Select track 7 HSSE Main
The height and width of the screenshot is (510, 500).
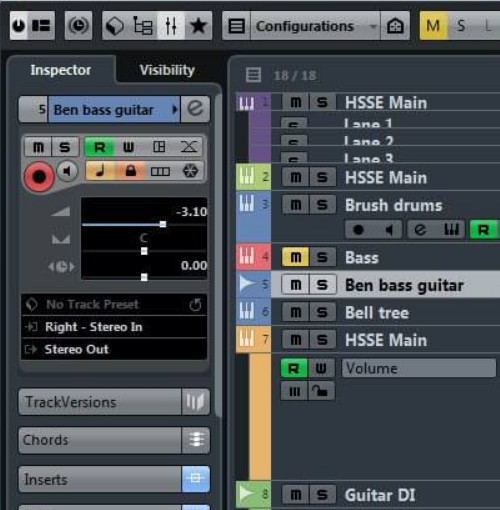click(386, 340)
